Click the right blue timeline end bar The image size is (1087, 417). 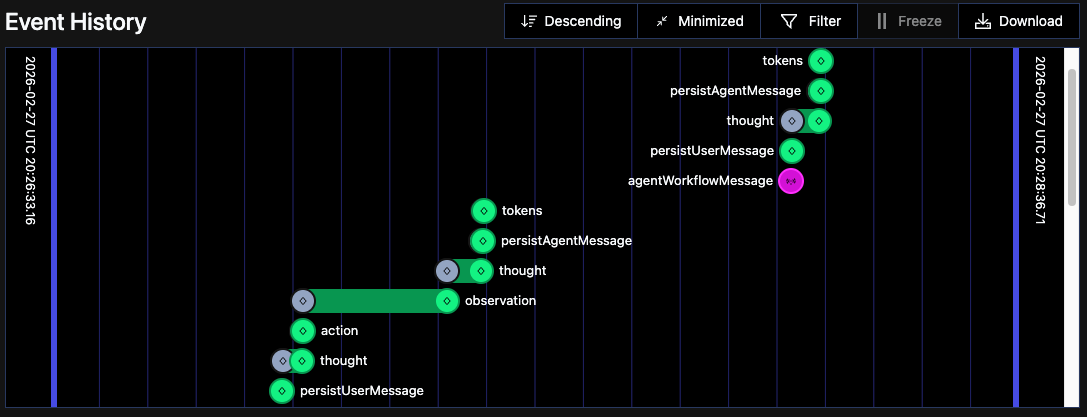1016,227
